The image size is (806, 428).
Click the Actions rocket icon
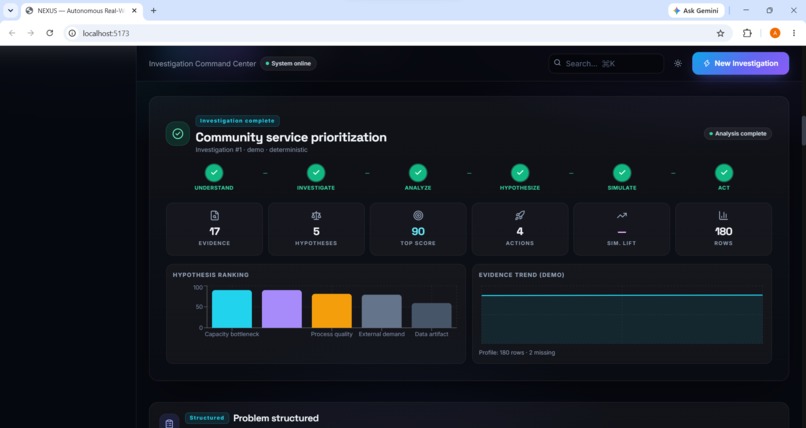[520, 215]
